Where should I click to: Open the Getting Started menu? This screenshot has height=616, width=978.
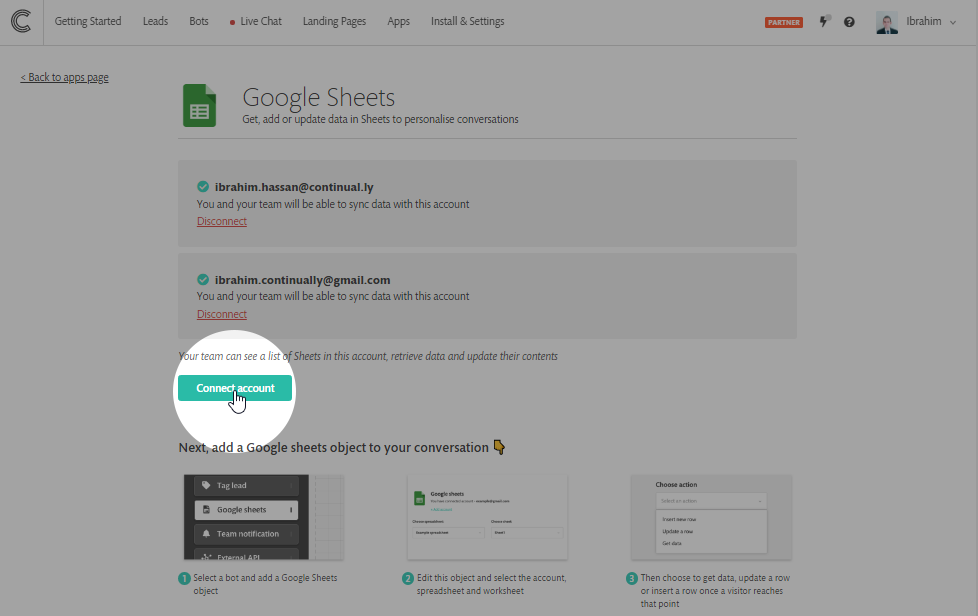(88, 21)
